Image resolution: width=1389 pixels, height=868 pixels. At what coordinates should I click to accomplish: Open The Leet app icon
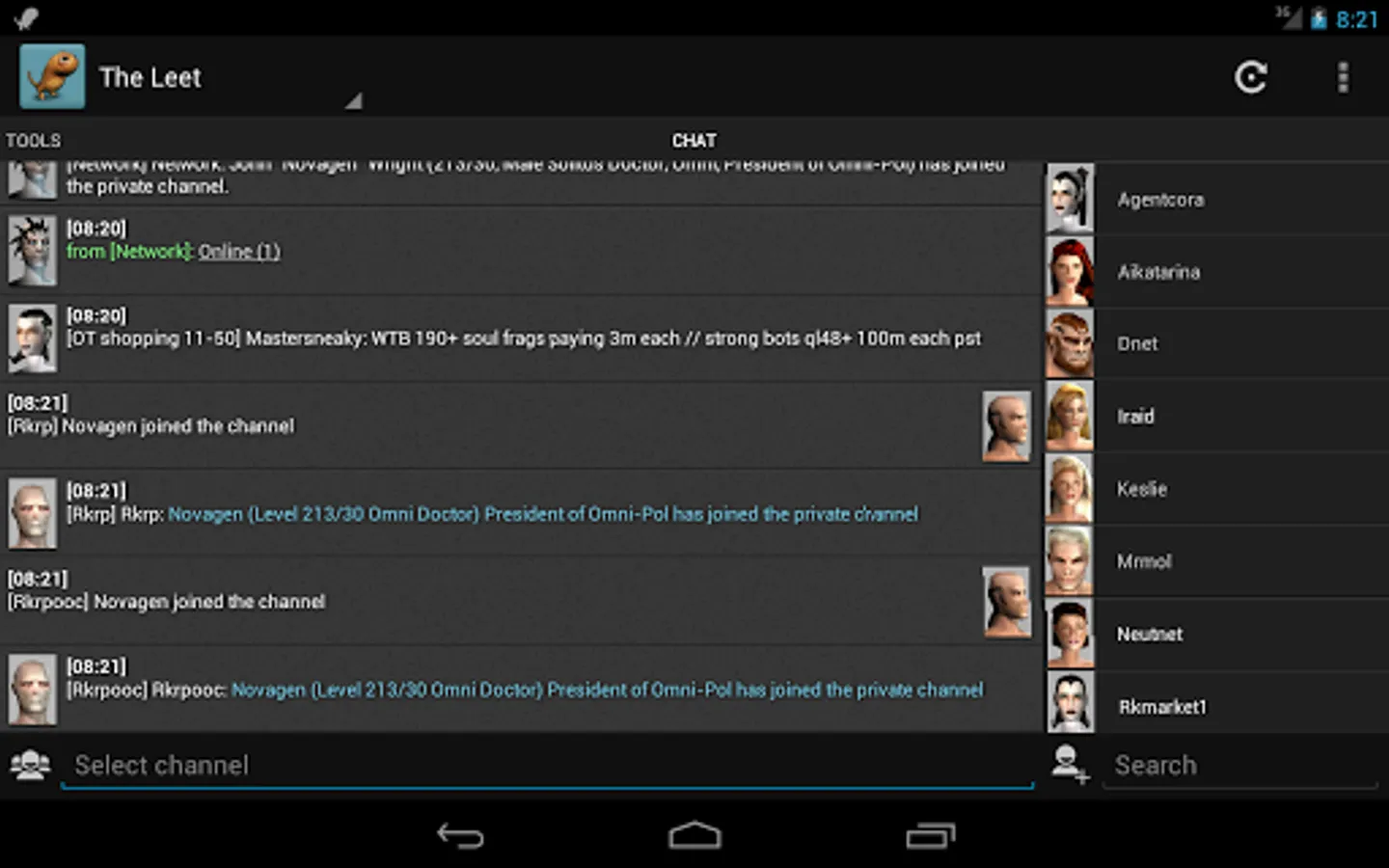click(x=52, y=76)
